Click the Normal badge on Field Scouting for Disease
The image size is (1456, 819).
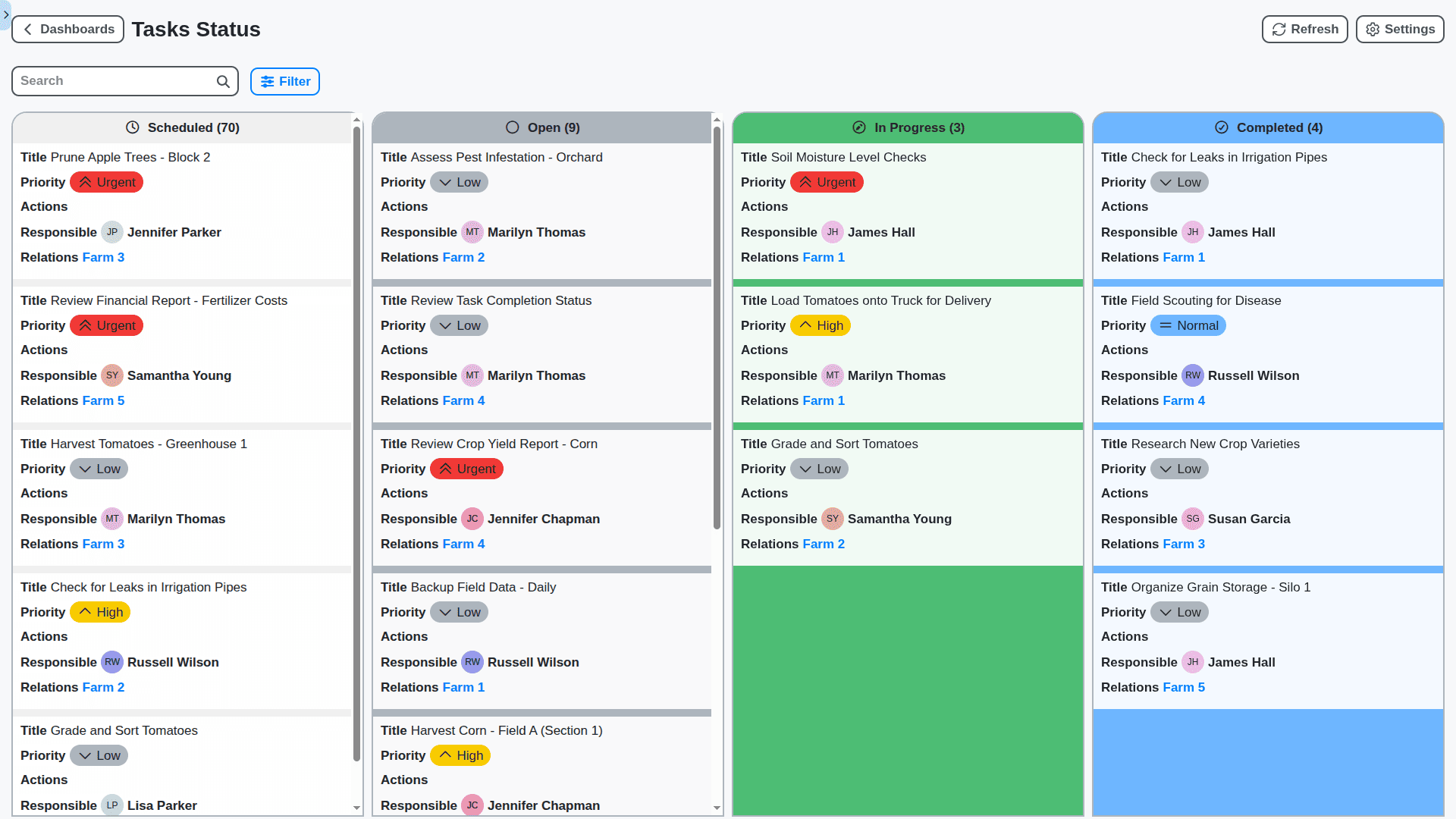point(1188,325)
